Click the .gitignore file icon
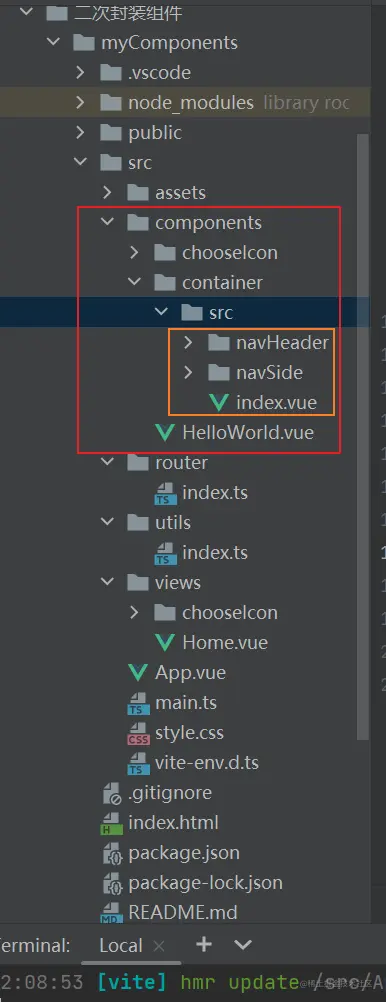This screenshot has width=386, height=1002. pos(112,793)
